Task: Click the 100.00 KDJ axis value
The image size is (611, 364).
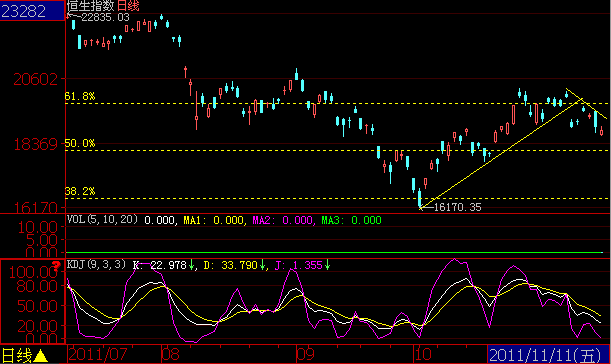Action: tap(34, 272)
